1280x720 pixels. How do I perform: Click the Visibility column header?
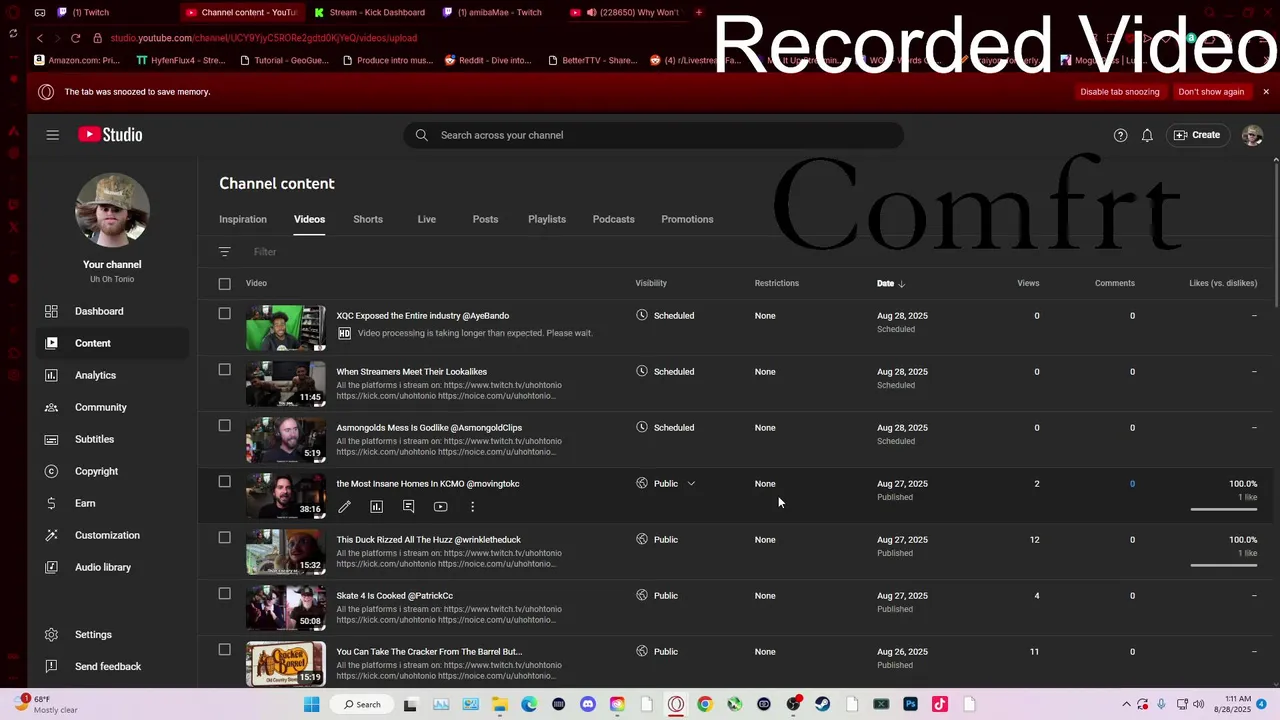651,283
